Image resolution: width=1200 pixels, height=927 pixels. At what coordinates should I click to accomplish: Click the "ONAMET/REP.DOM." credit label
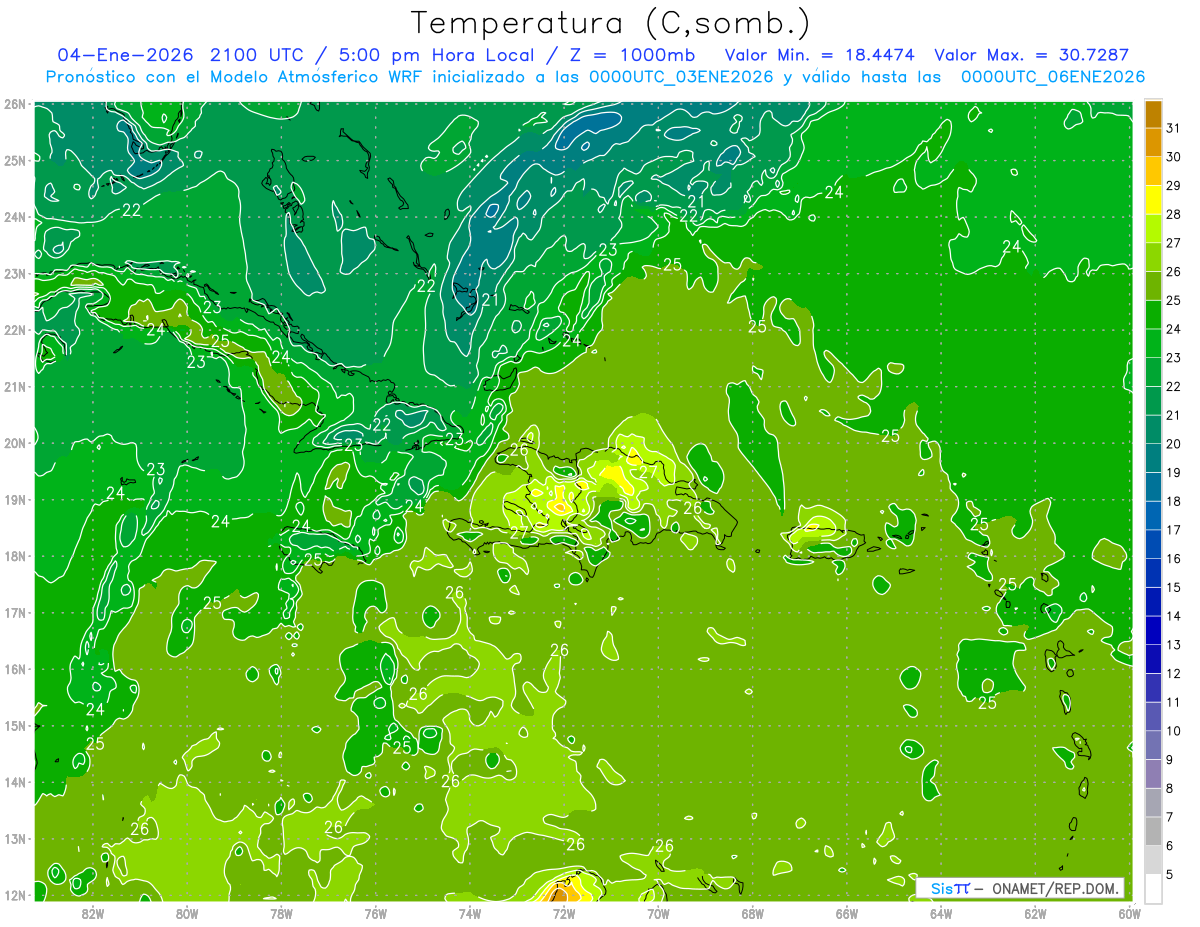point(1054,888)
